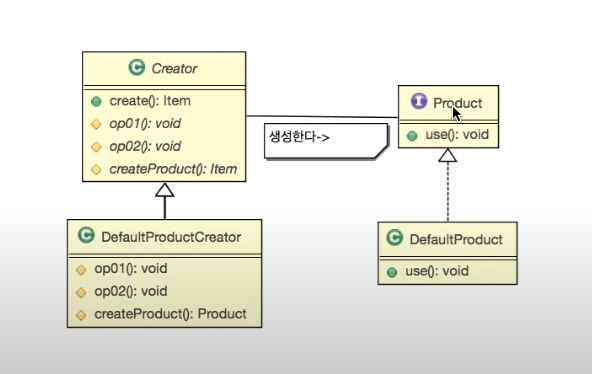Click diamond icon beside DefaultProductCreator's op01(): void

click(81, 270)
